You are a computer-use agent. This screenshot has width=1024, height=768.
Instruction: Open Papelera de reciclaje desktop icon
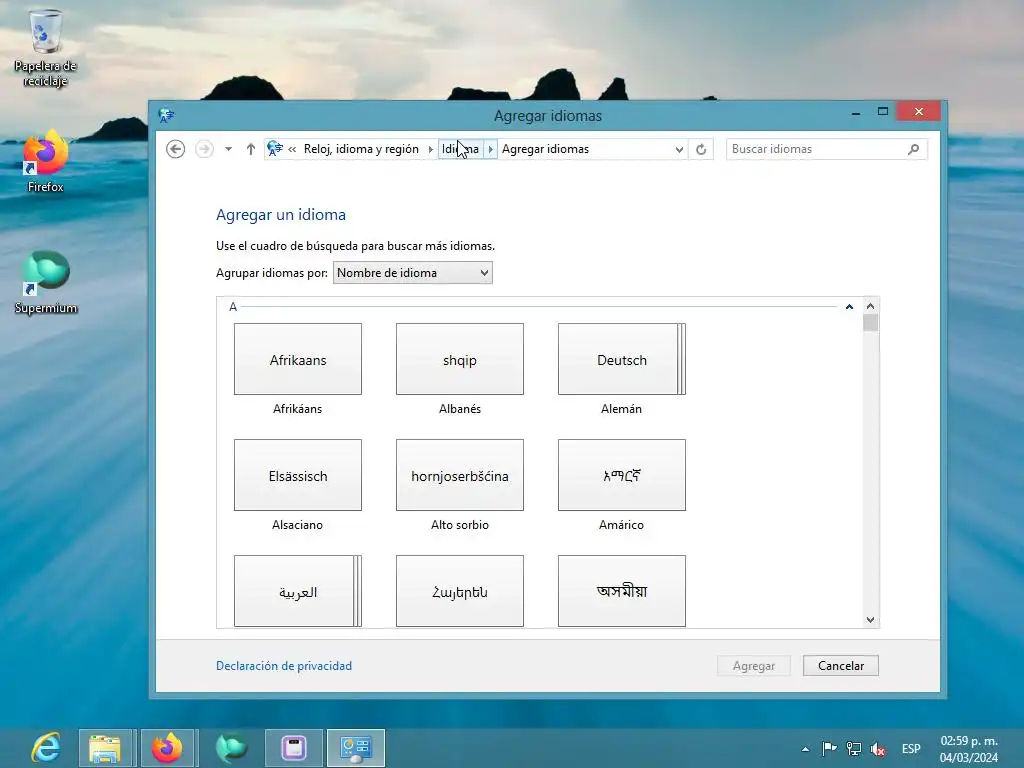pos(46,48)
